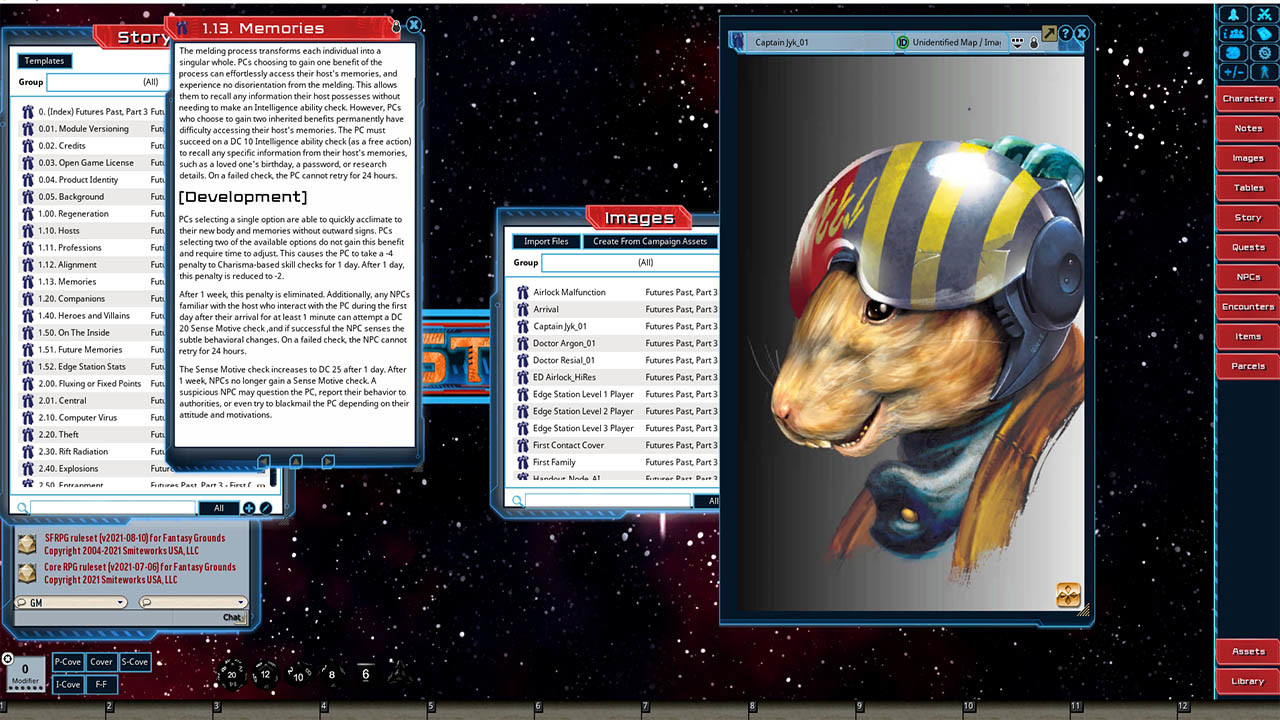
Task: Click the add story entry plus icon
Action: [249, 508]
